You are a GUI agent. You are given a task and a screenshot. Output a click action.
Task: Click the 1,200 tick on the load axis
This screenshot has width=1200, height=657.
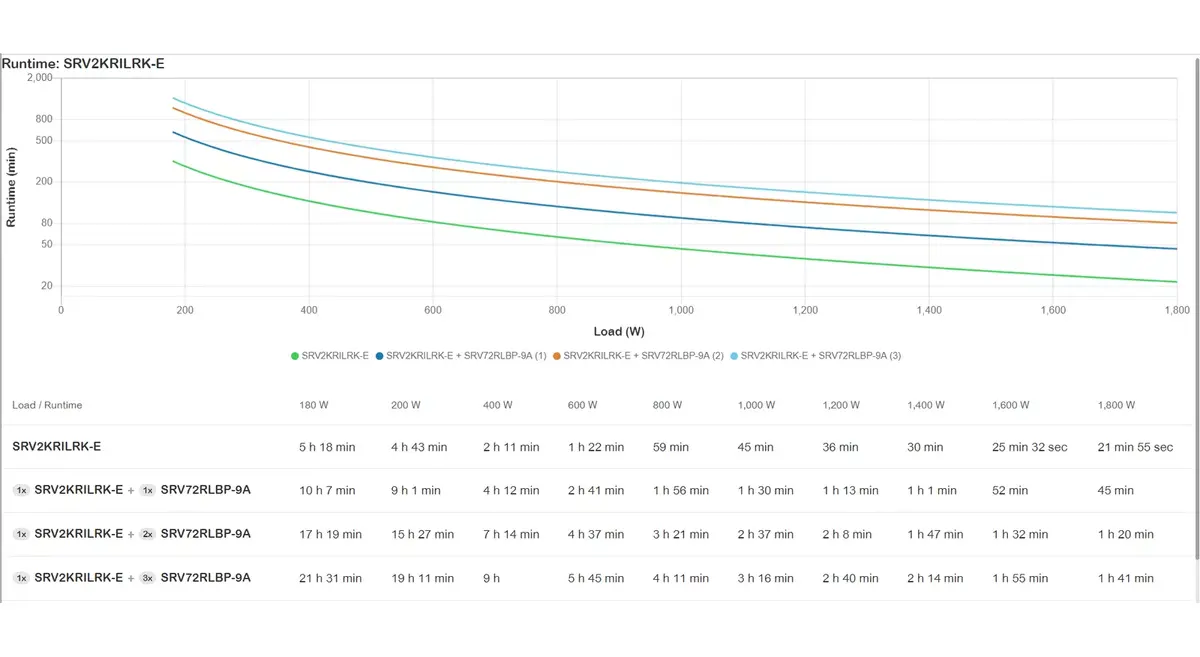coord(805,310)
